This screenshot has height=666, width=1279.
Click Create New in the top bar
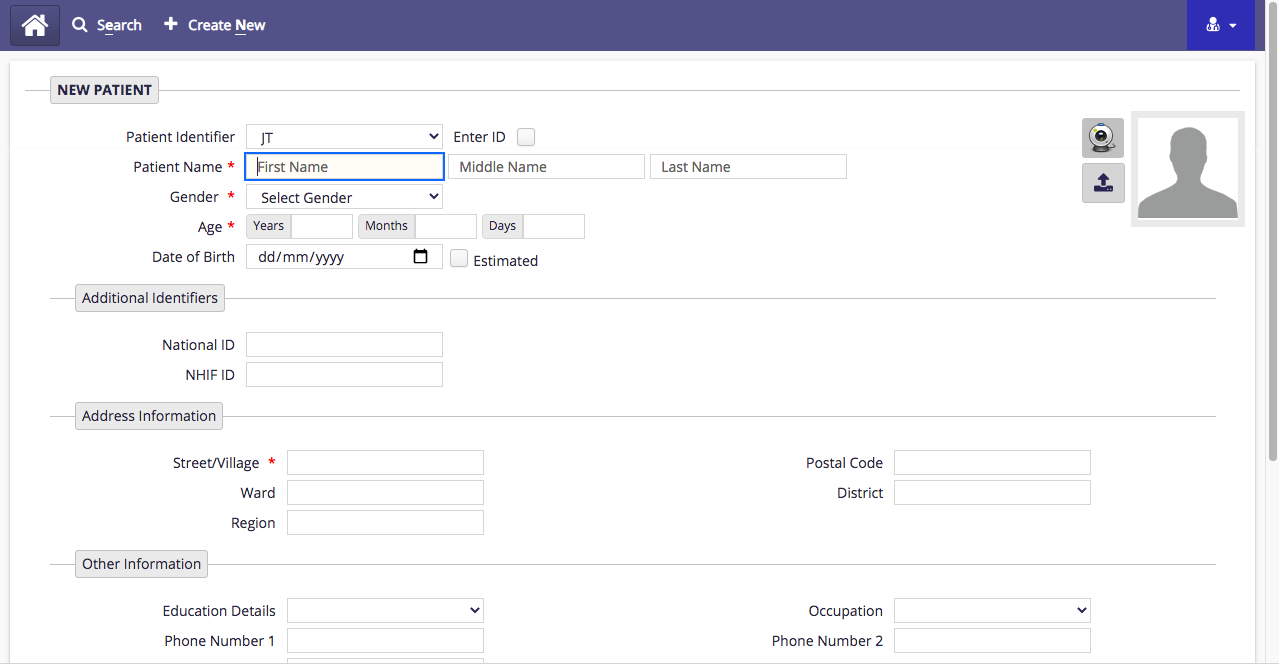[x=215, y=25]
